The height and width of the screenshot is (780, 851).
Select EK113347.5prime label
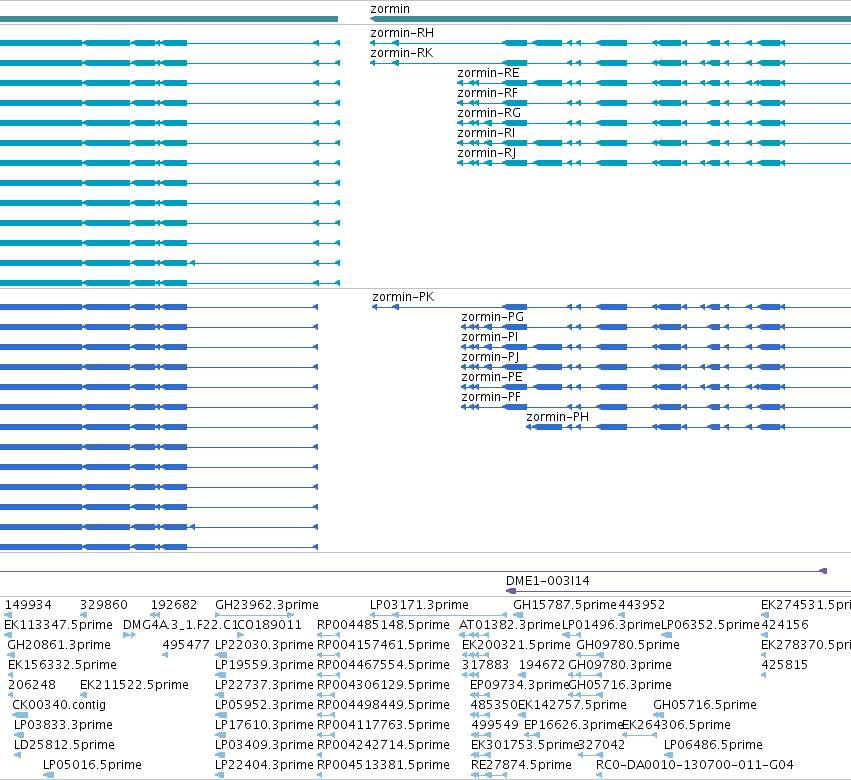[x=58, y=625]
